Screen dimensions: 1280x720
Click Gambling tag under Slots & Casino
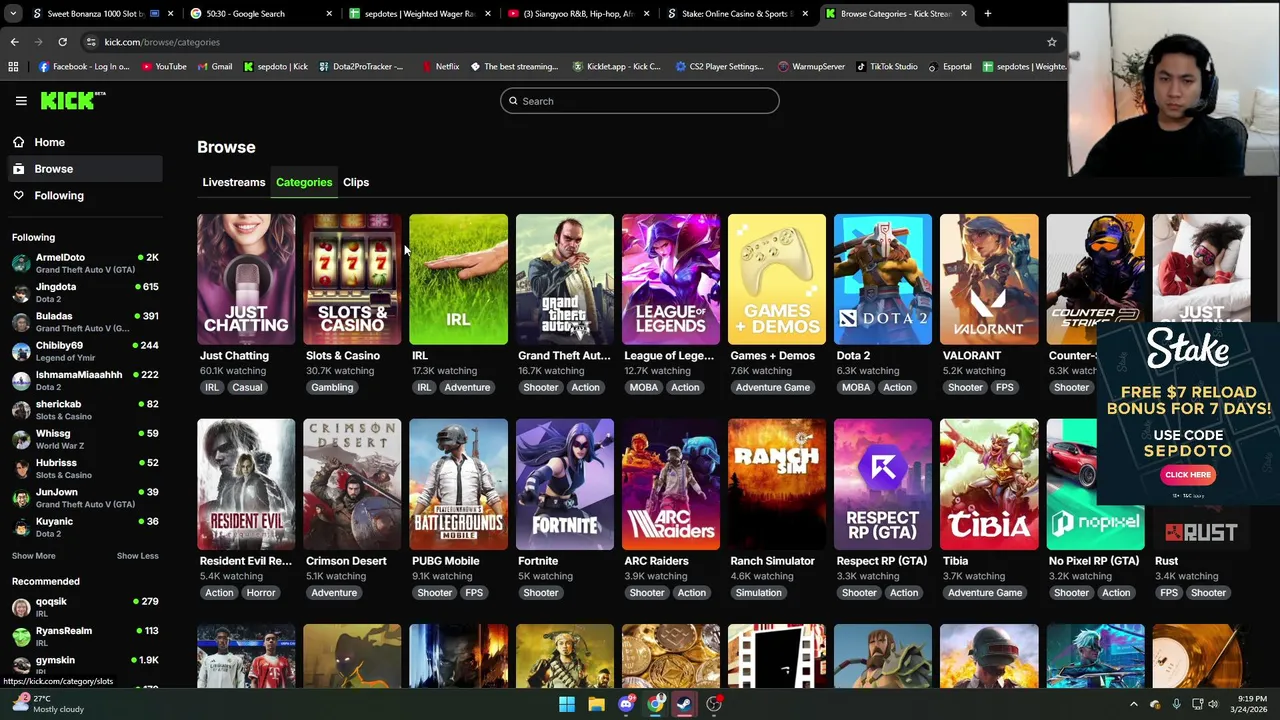(x=332, y=387)
